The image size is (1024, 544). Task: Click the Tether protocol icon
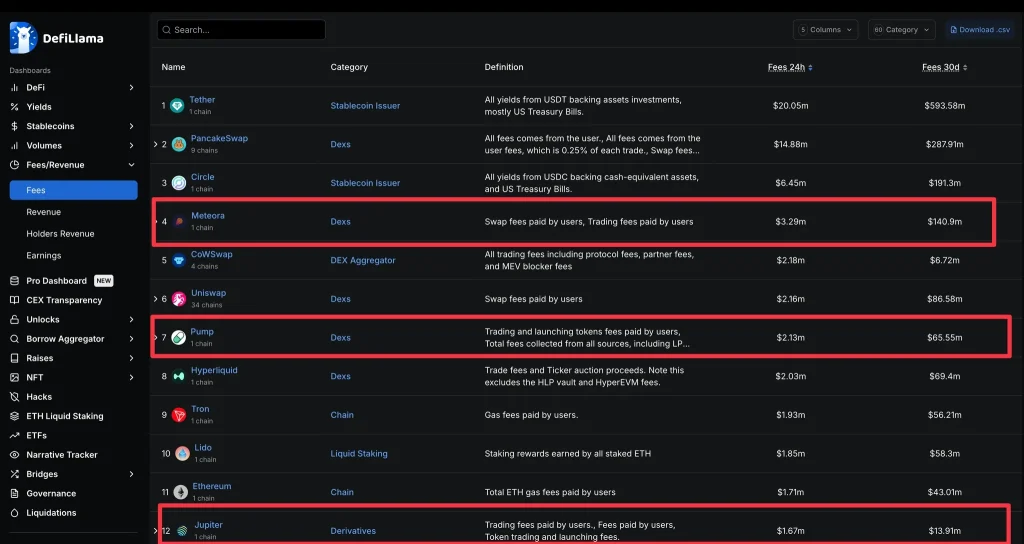(x=178, y=106)
